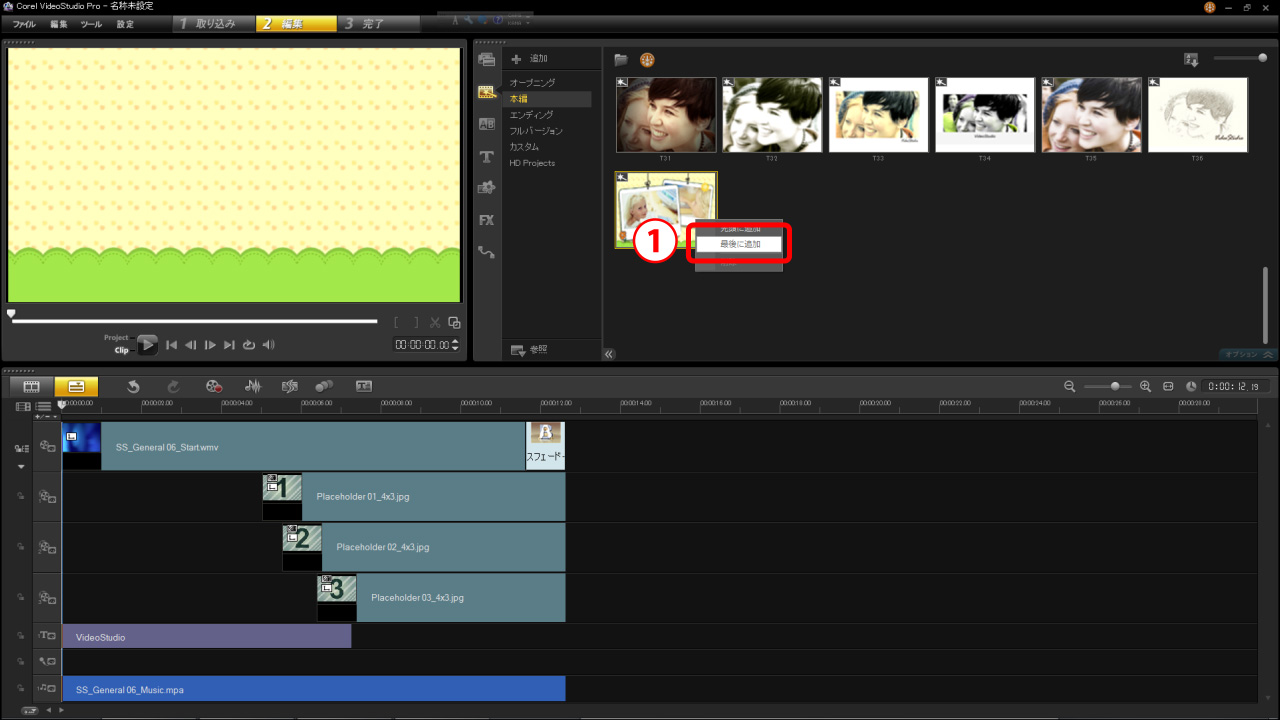The height and width of the screenshot is (720, 1280).
Task: Expand the オプション options panel
Action: 1248,354
